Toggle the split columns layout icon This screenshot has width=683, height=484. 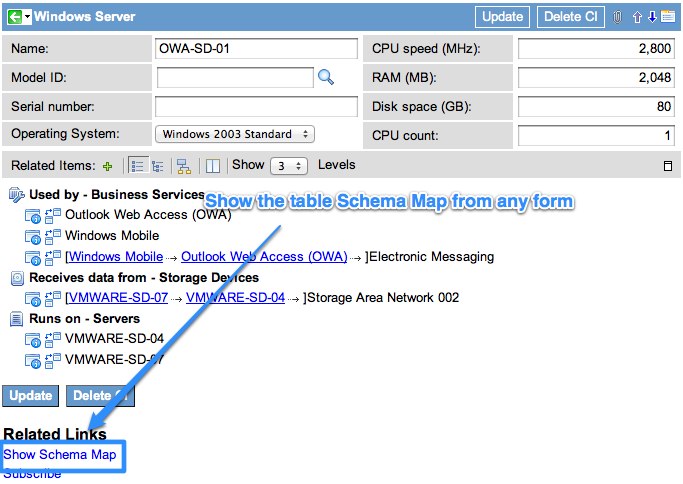(x=212, y=166)
